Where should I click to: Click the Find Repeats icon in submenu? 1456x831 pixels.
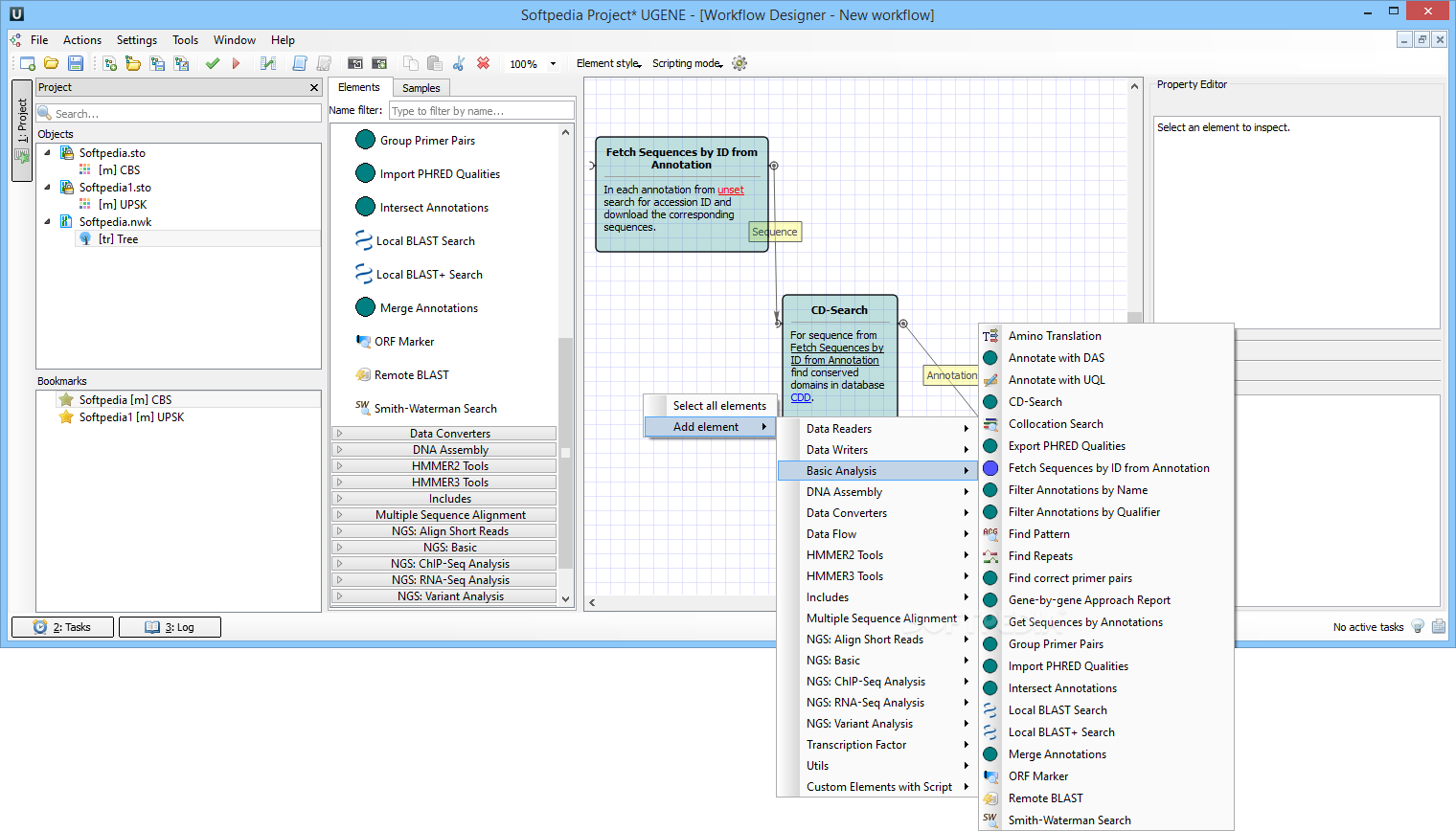(x=990, y=556)
